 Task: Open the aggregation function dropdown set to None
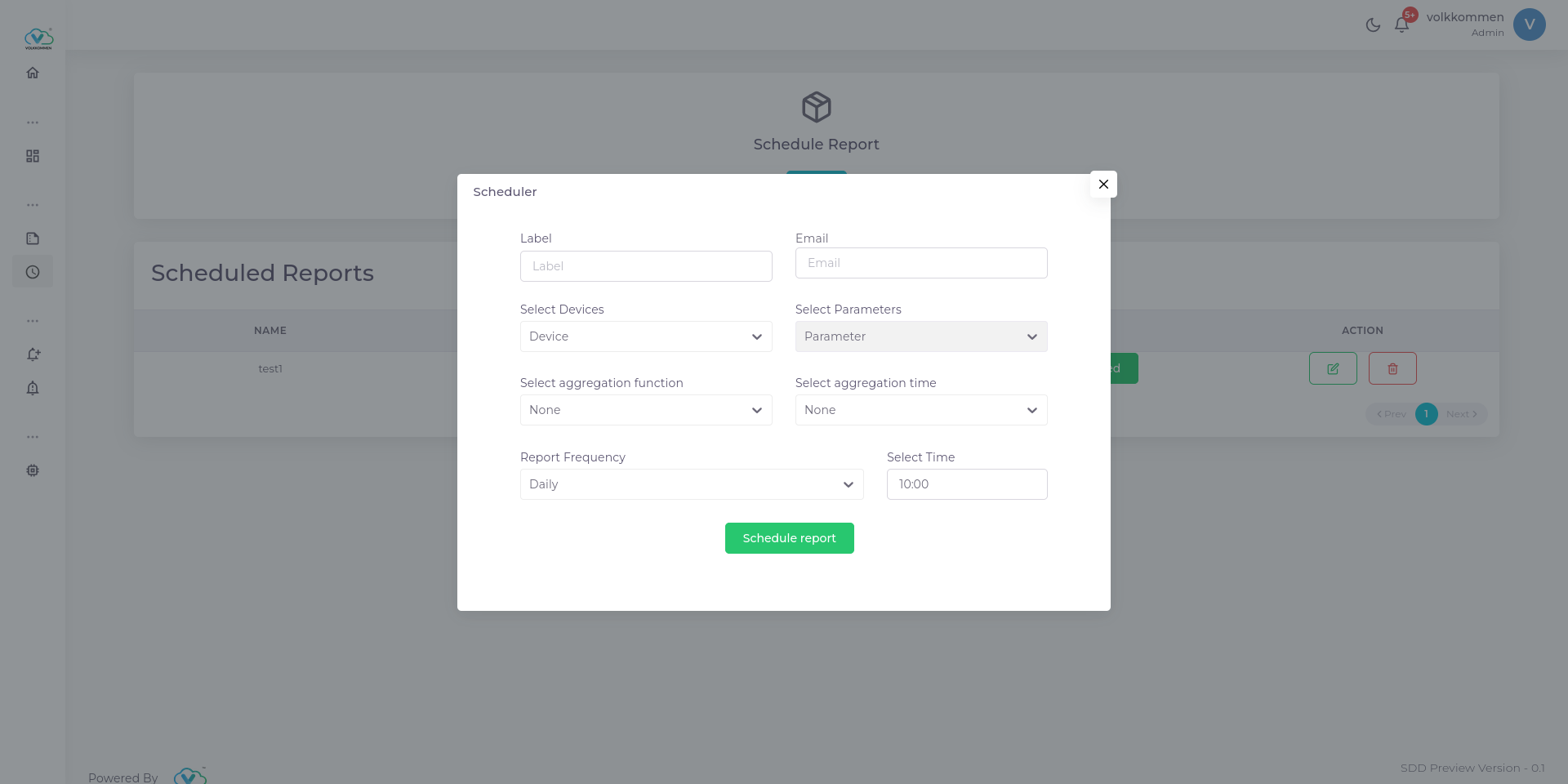tap(645, 410)
